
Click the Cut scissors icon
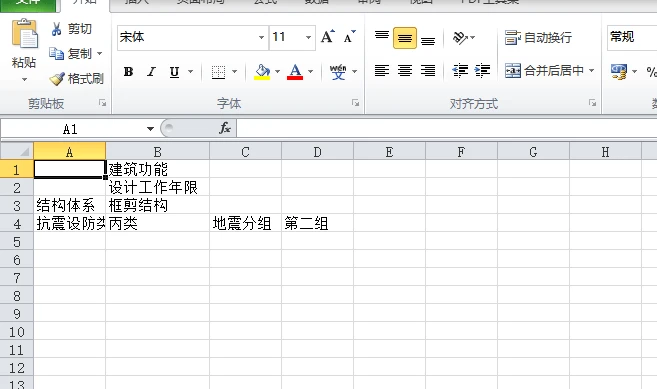(x=56, y=29)
